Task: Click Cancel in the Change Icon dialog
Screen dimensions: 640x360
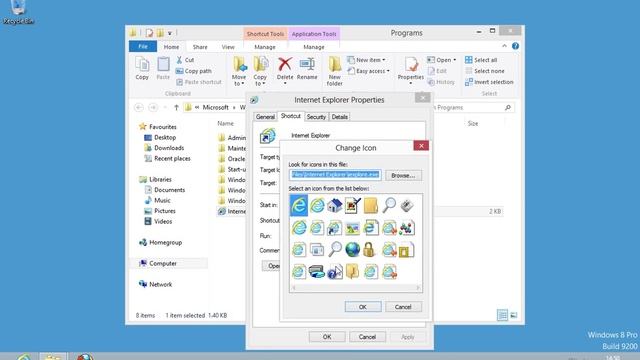Action: (x=403, y=307)
